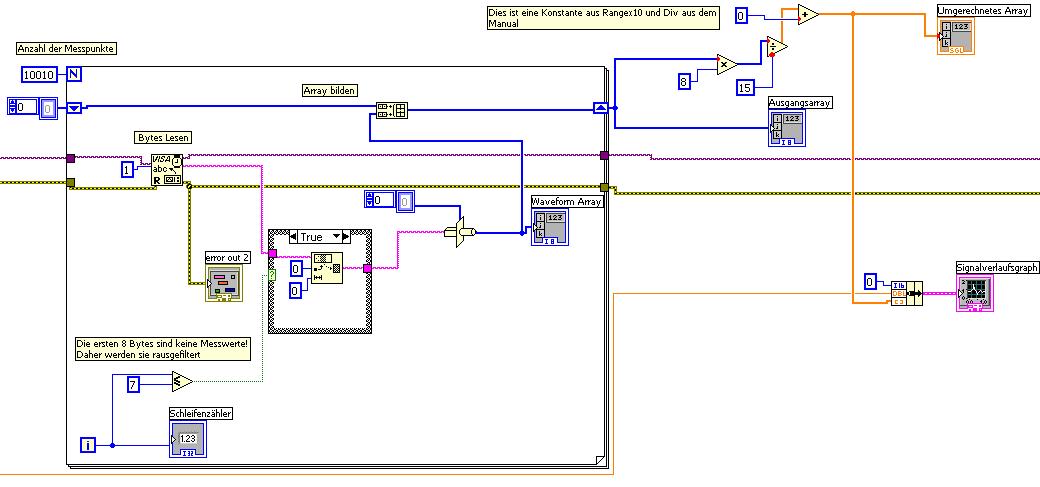The image size is (1040, 487).
Task: Click the 'Bytes Lesen' label
Action: pyautogui.click(x=163, y=138)
